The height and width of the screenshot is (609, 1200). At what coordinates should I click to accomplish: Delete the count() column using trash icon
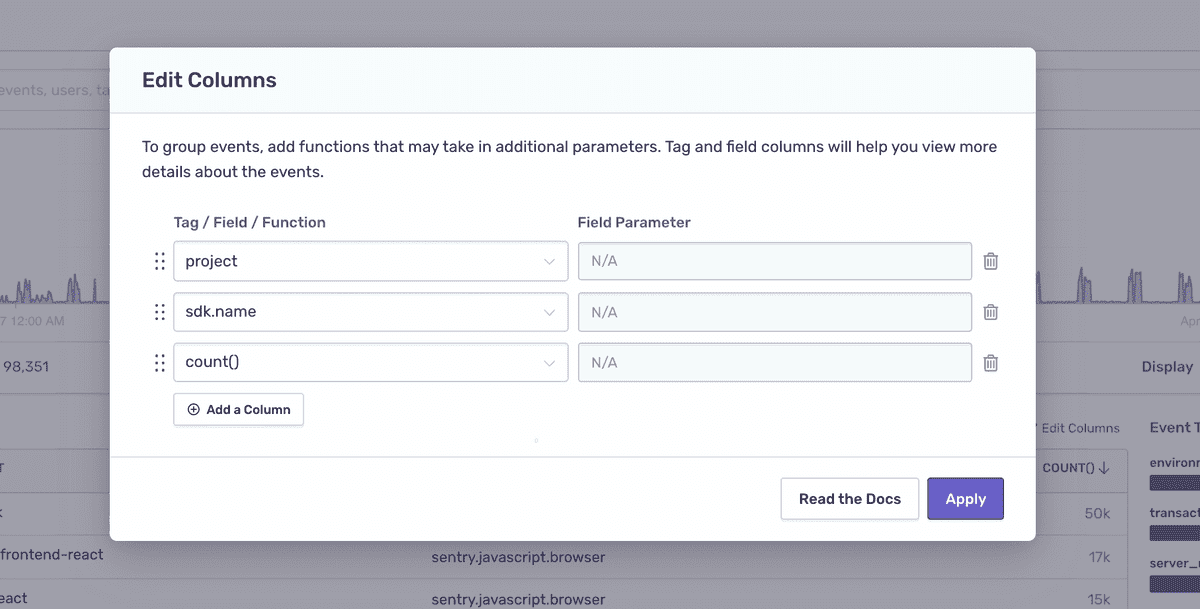click(x=990, y=363)
